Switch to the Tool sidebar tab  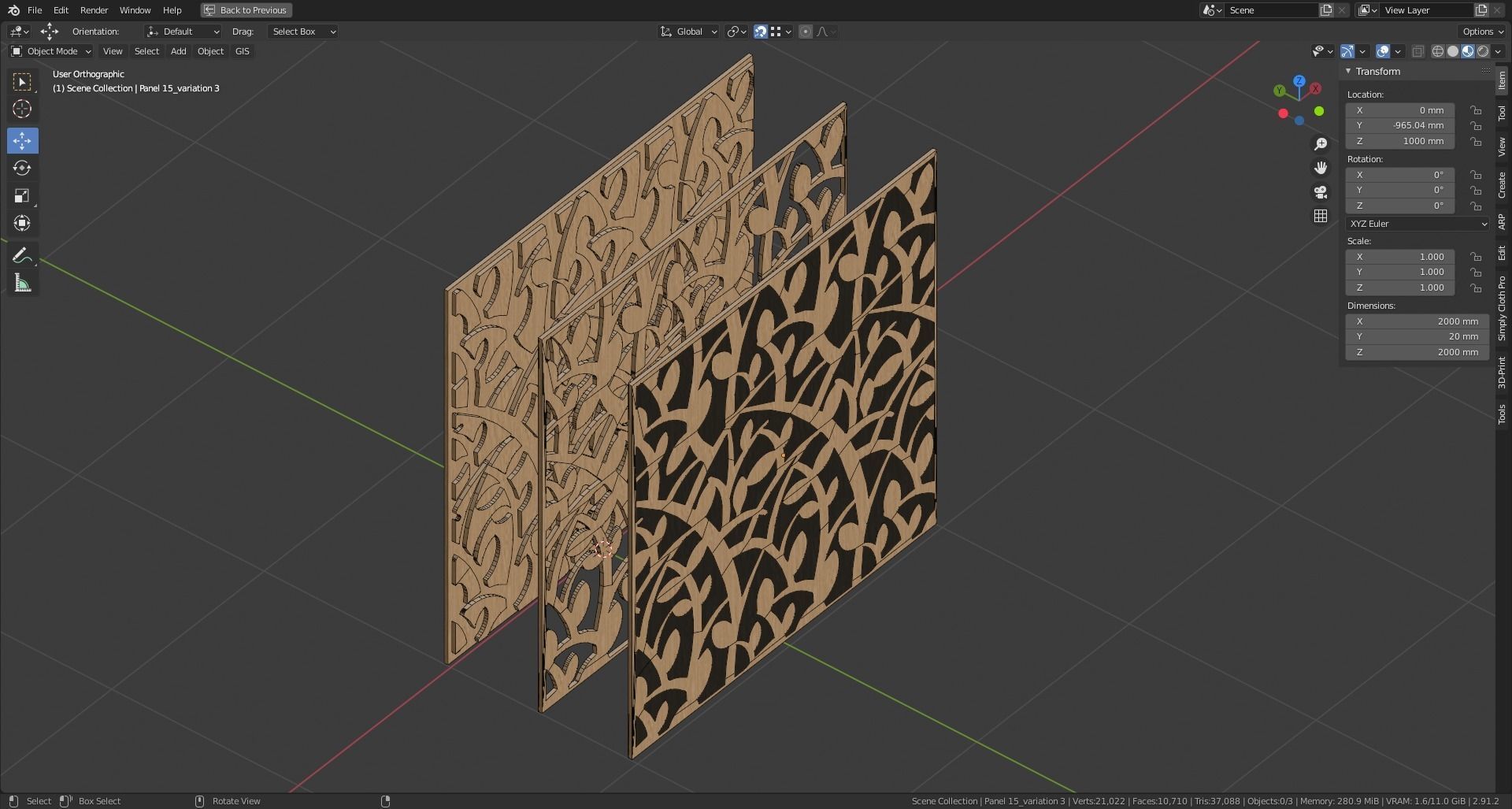coord(1502,114)
